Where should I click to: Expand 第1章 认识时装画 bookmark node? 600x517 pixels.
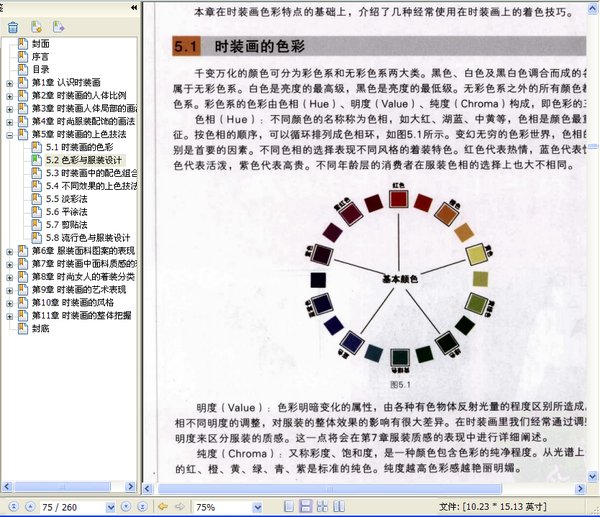coord(10,83)
